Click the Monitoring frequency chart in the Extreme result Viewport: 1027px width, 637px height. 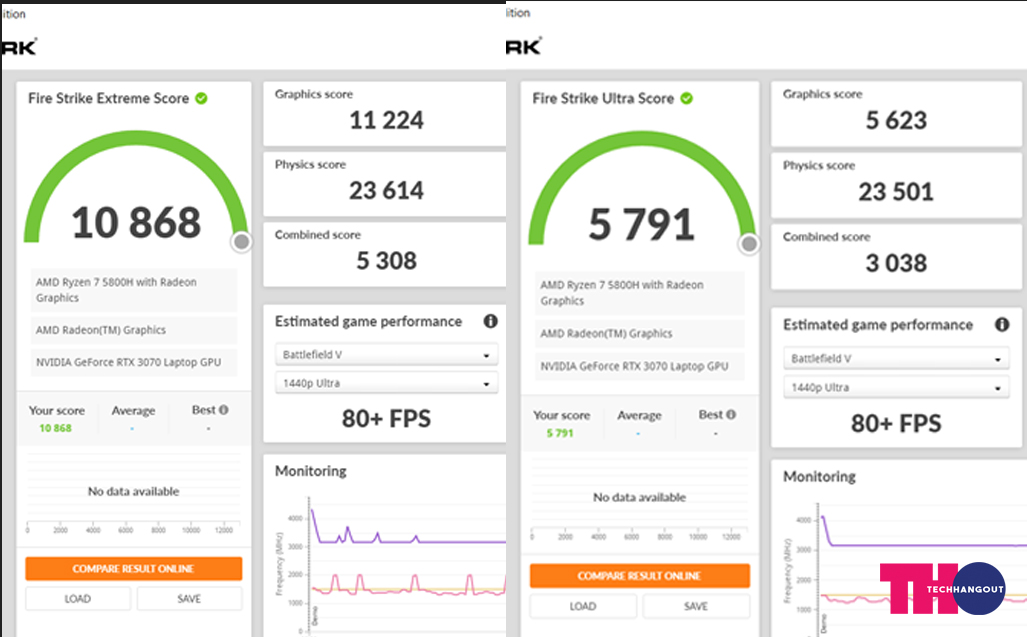[390, 567]
